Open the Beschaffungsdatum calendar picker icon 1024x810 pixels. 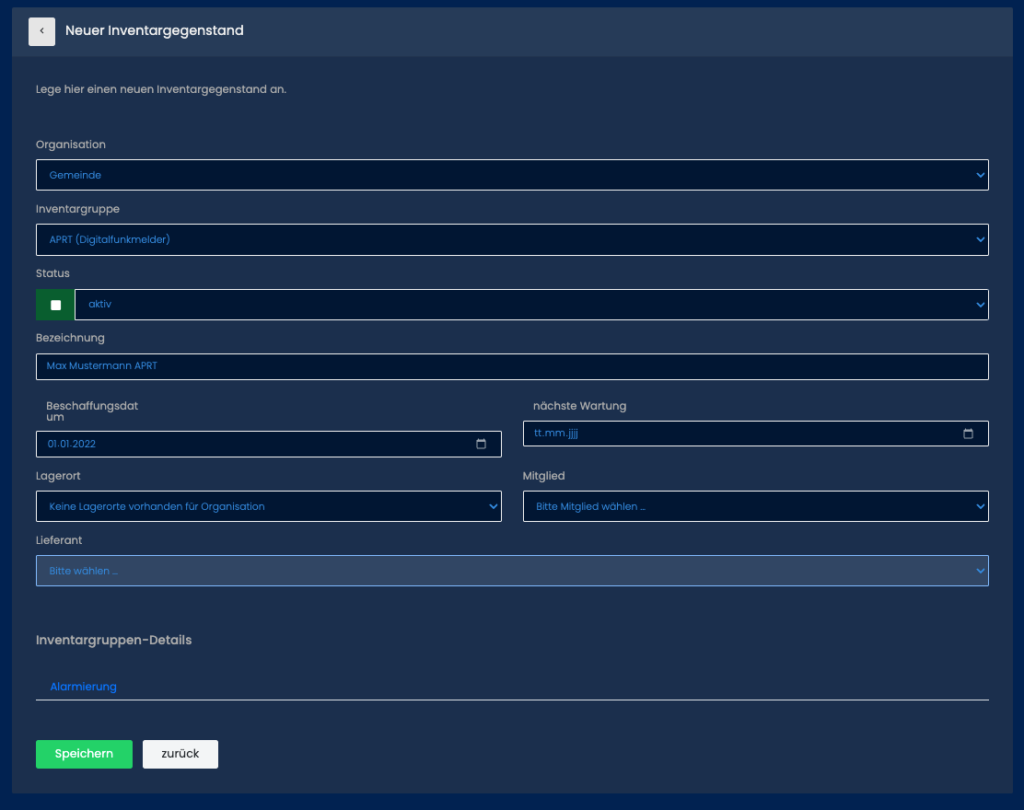(x=481, y=444)
